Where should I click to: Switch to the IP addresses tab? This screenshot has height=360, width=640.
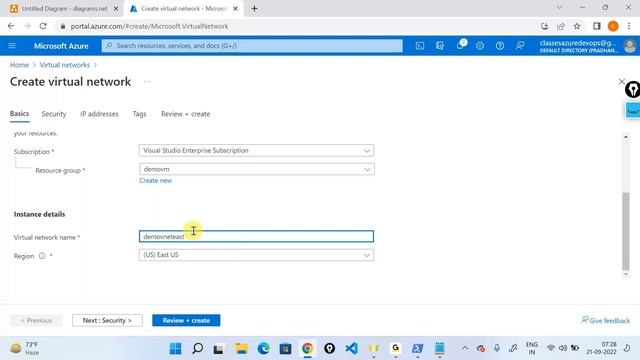99,114
